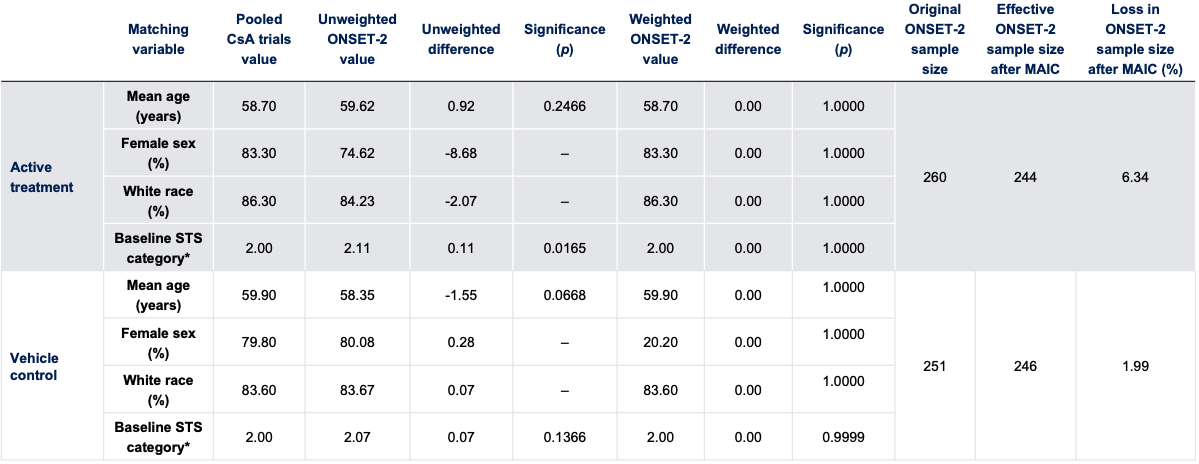This screenshot has width=1199, height=464.
Task: Select the weighted value cell 20.20
Action: point(661,342)
